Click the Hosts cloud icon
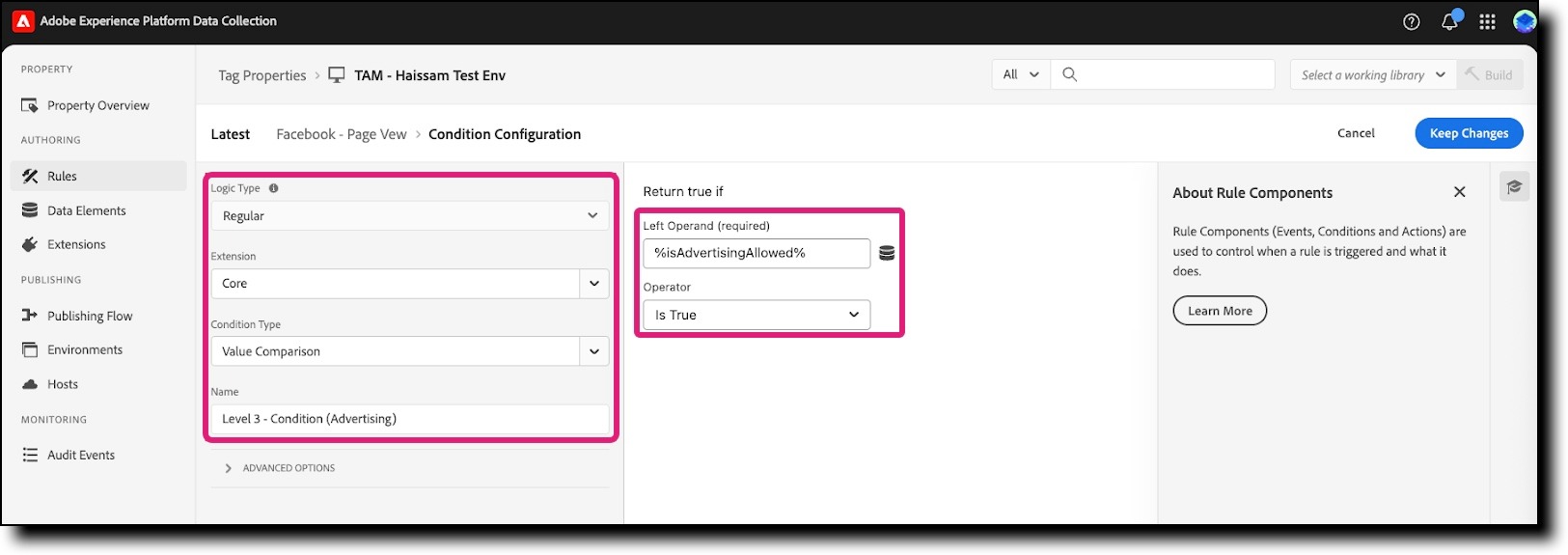 click(x=30, y=384)
